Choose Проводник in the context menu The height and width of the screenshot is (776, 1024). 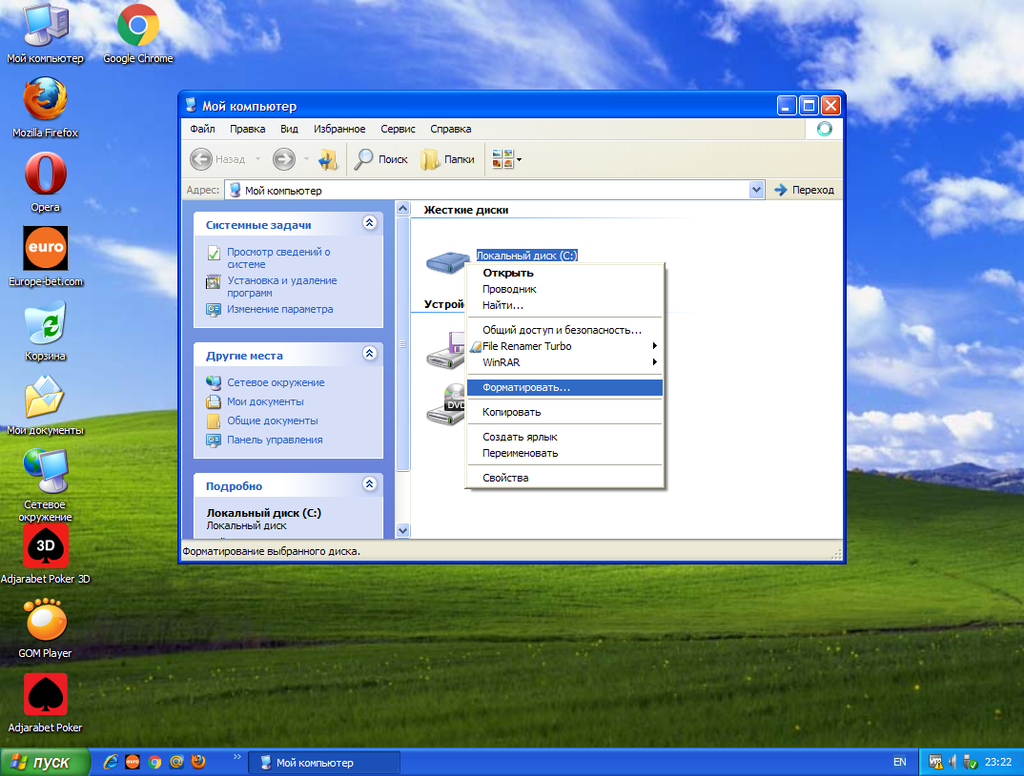[x=565, y=289]
